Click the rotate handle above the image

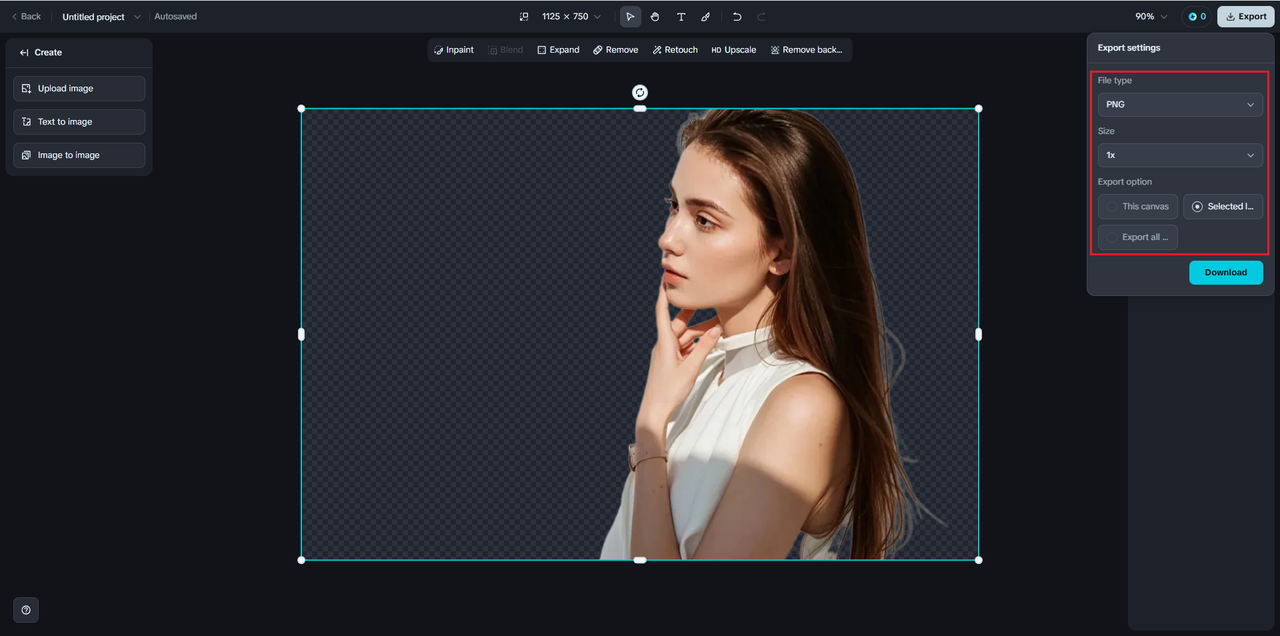click(x=640, y=93)
